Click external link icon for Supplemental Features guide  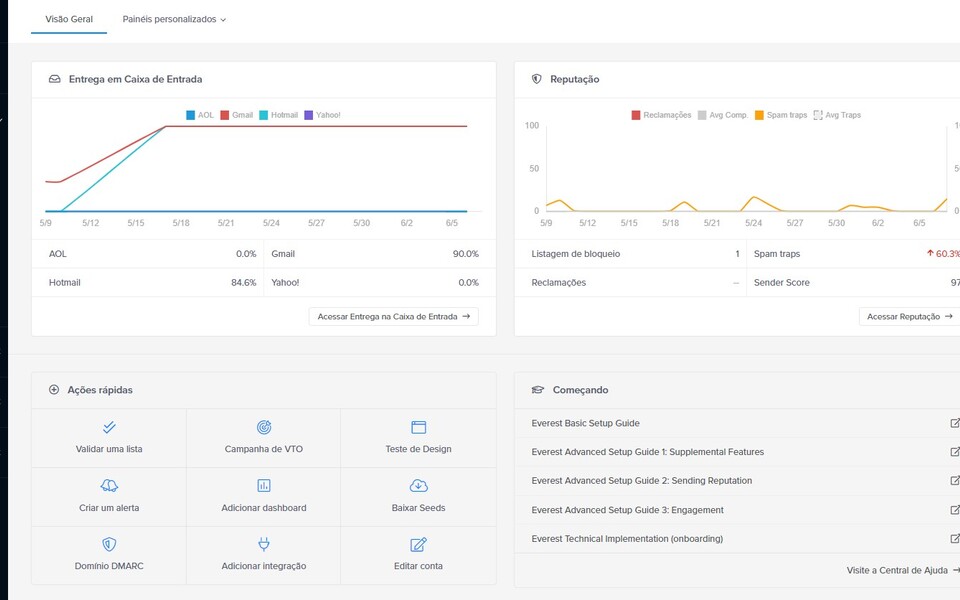[x=954, y=452]
